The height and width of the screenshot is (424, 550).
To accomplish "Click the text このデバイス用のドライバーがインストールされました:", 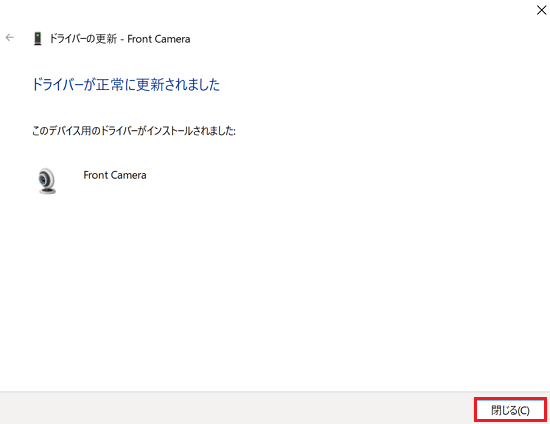I will point(134,131).
